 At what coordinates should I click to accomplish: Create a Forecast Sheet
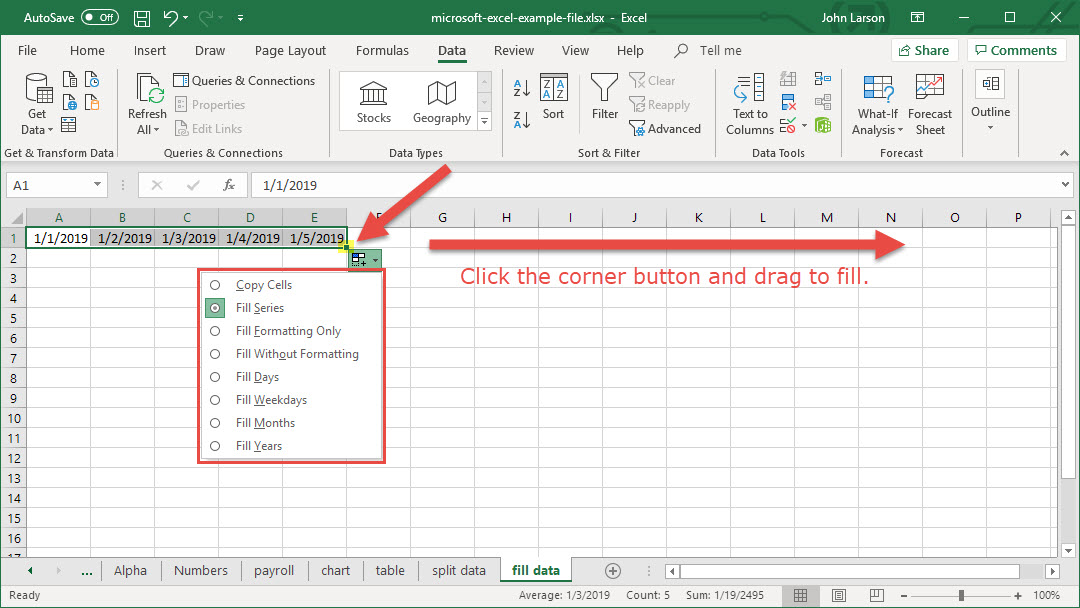(929, 105)
